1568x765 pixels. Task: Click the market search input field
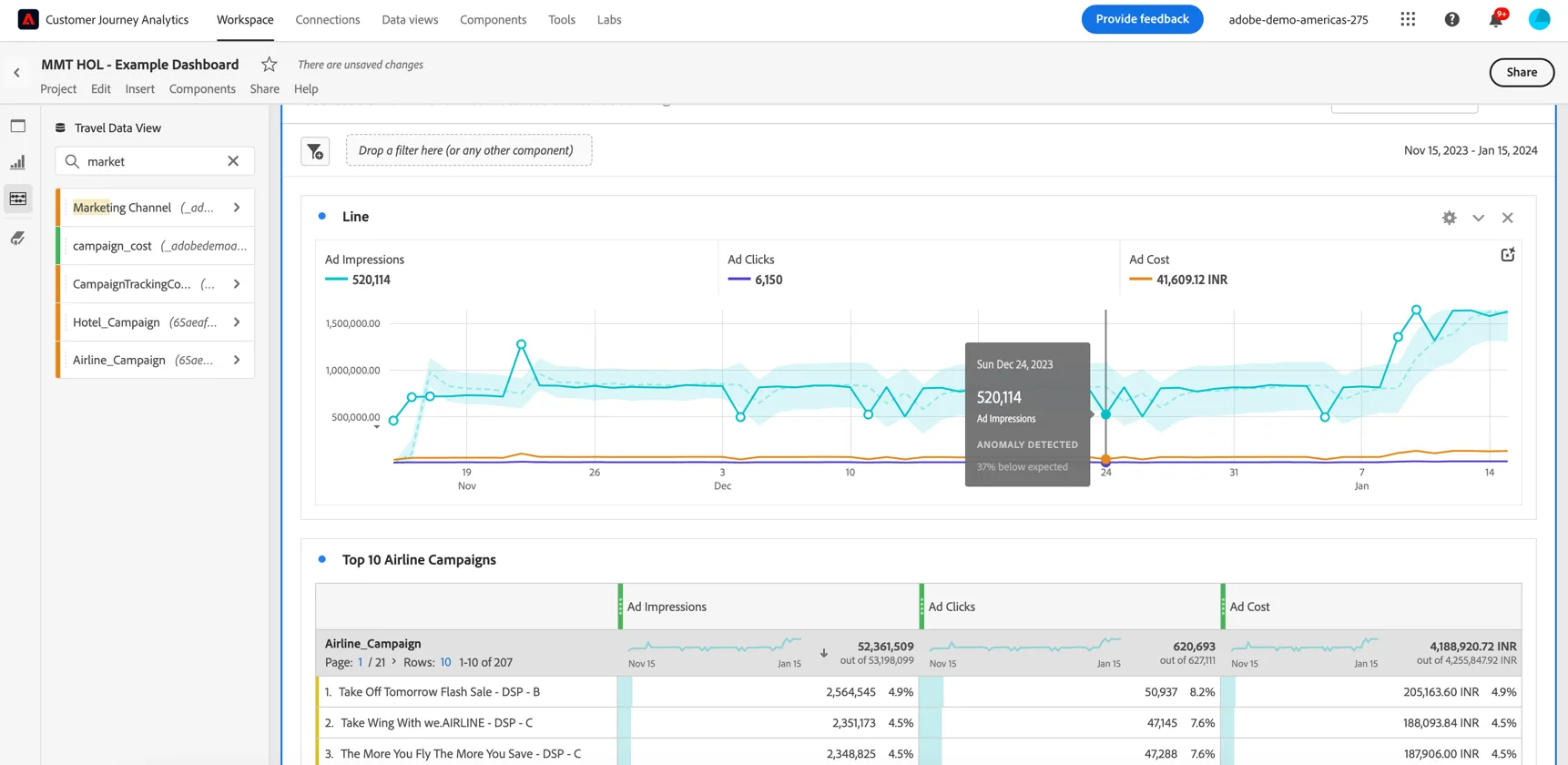pyautogui.click(x=154, y=161)
